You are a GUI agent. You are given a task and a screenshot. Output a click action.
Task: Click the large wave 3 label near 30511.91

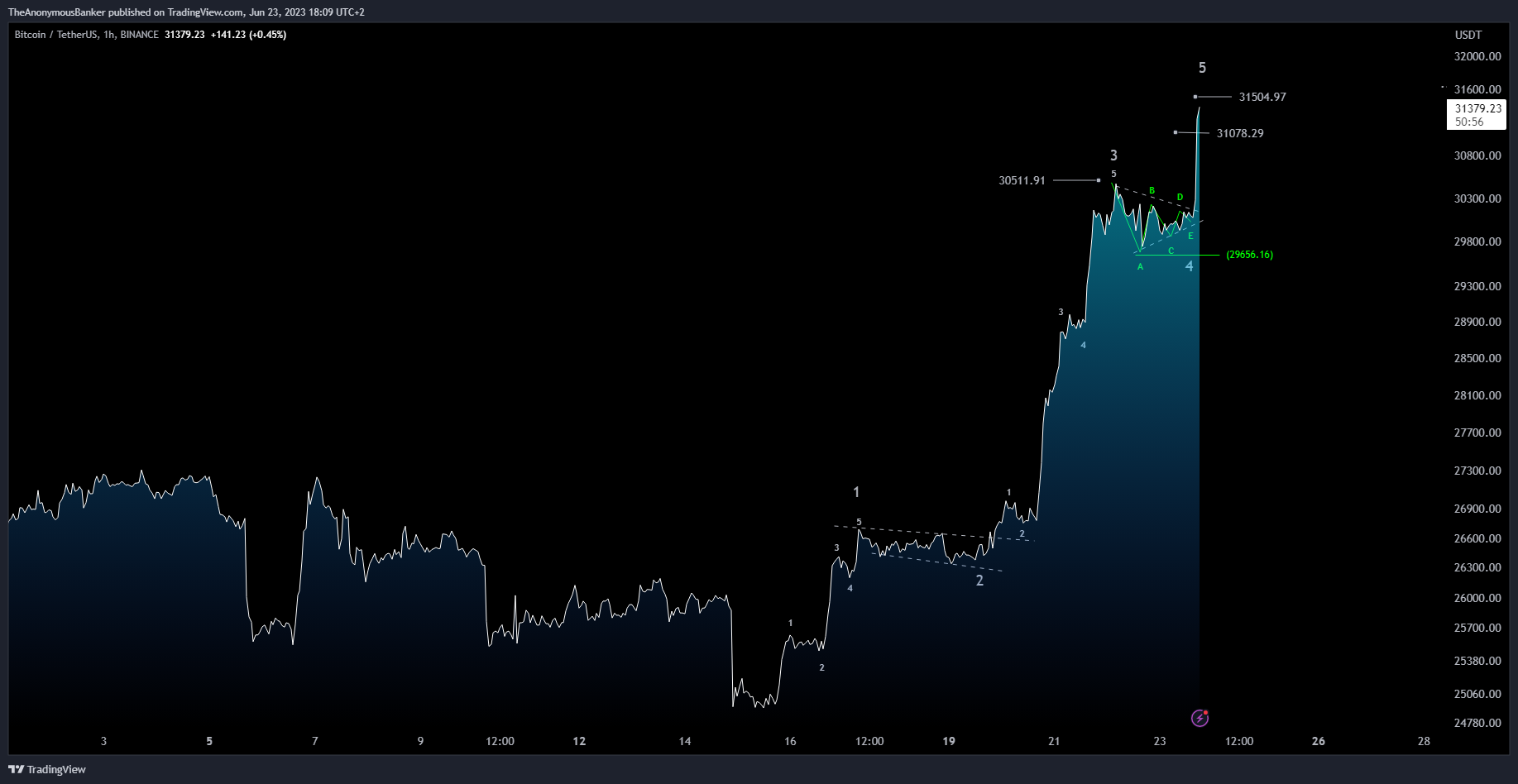point(1113,155)
